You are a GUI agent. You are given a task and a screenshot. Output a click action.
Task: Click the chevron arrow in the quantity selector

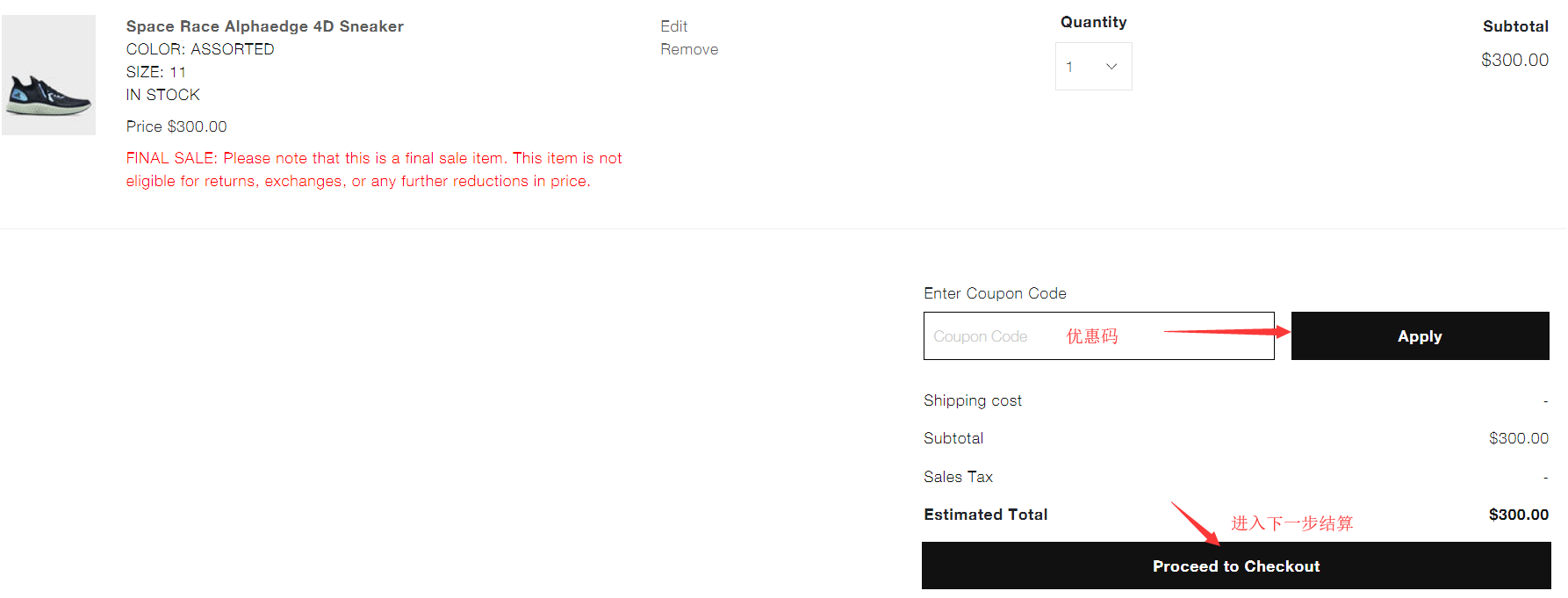(1111, 67)
